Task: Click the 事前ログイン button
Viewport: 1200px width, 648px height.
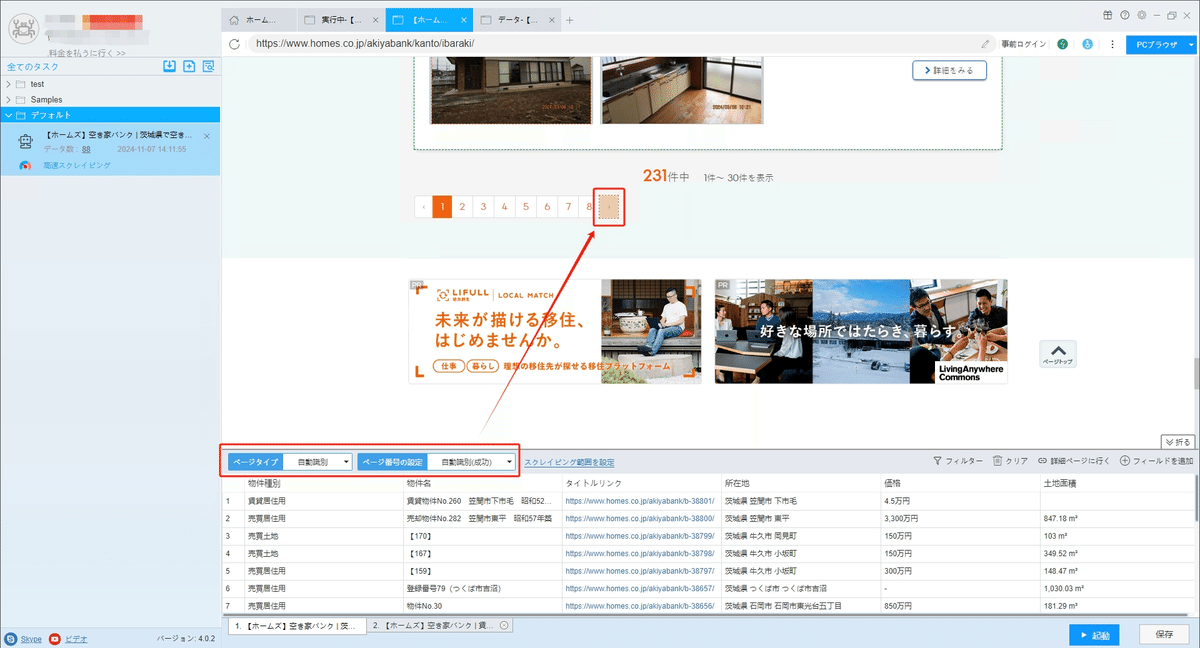Action: (x=1026, y=44)
